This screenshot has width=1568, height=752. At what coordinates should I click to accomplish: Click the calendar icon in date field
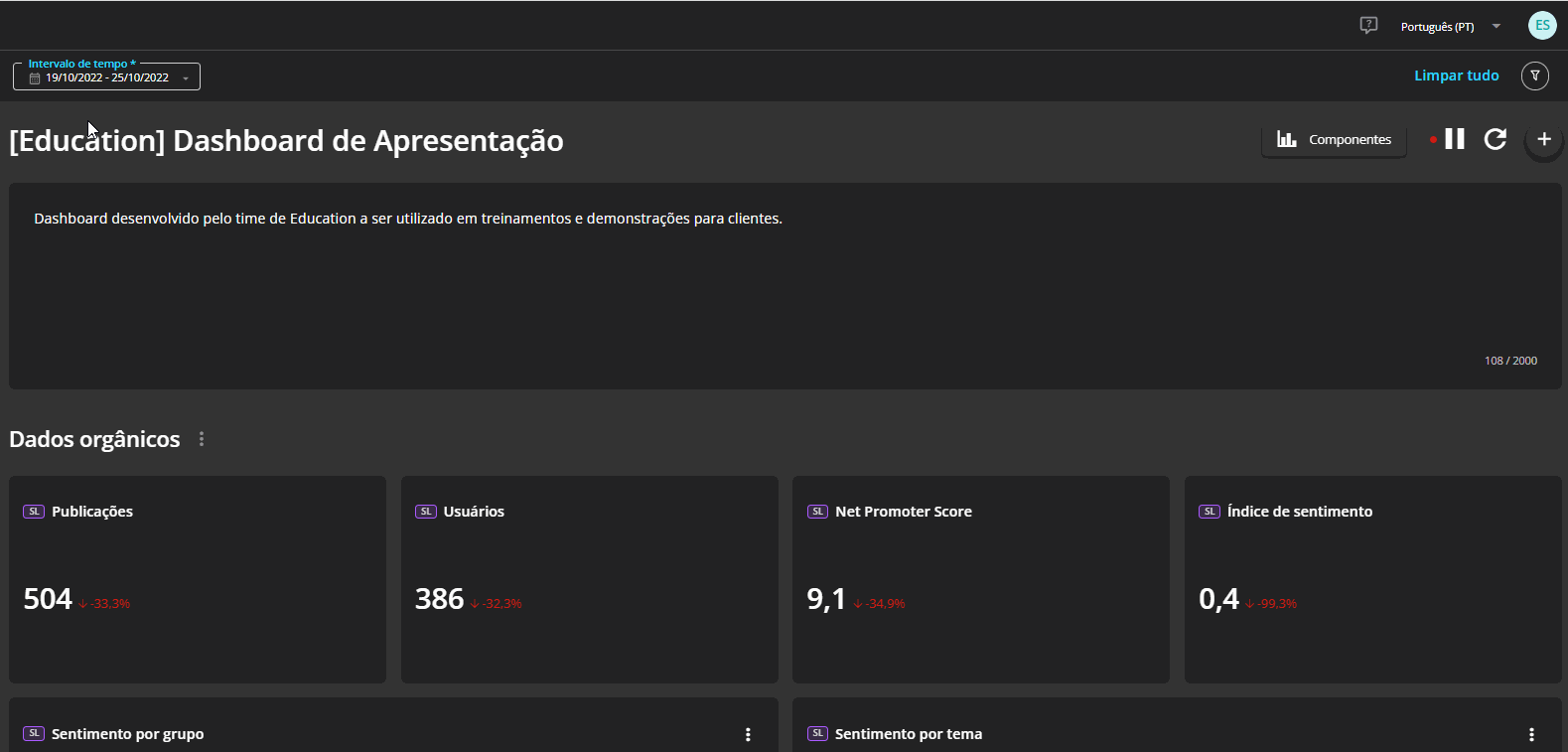pyautogui.click(x=35, y=78)
